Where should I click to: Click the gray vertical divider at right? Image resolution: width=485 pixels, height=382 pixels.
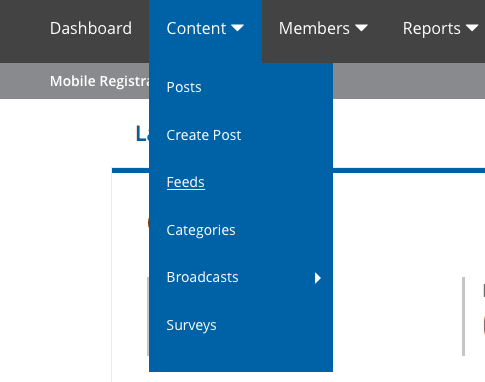point(463,316)
